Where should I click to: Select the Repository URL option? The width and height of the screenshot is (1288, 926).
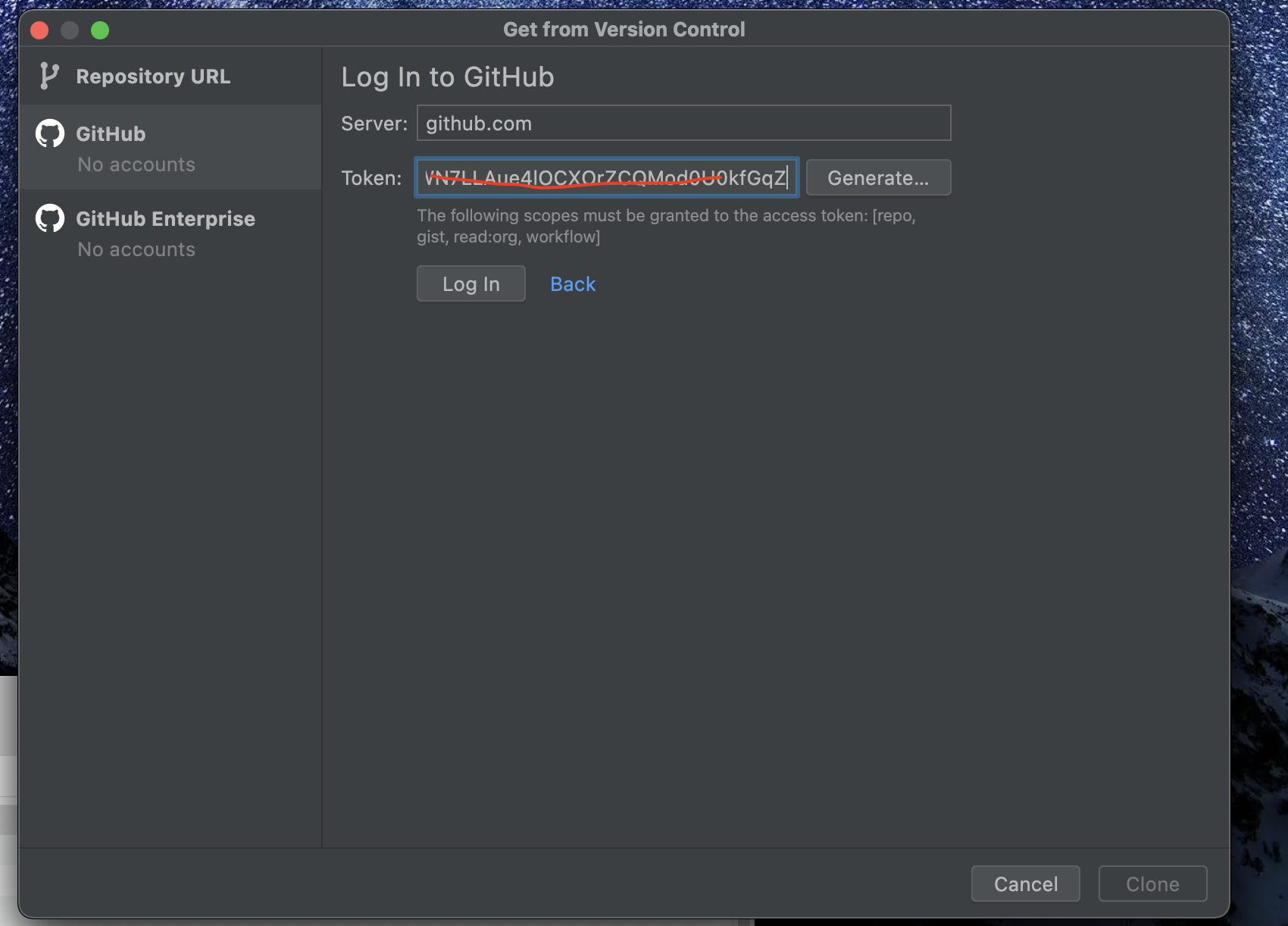pyautogui.click(x=170, y=76)
